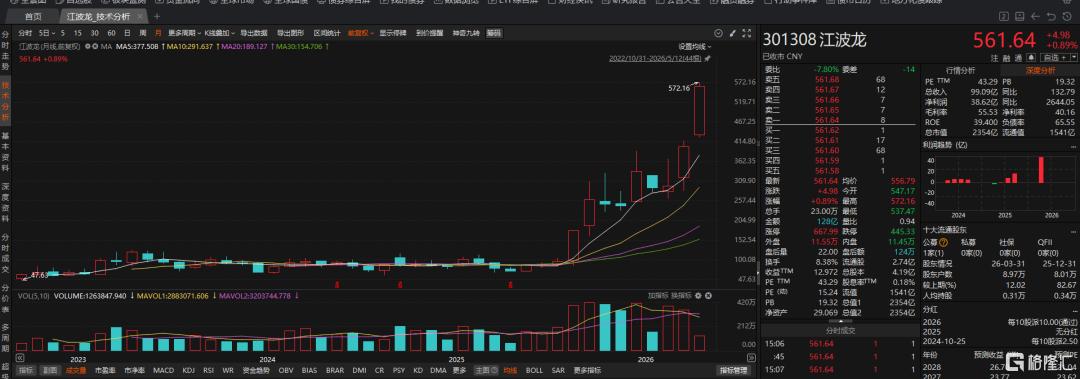
Task: Open the 首页 tab
Action: [x=32, y=17]
